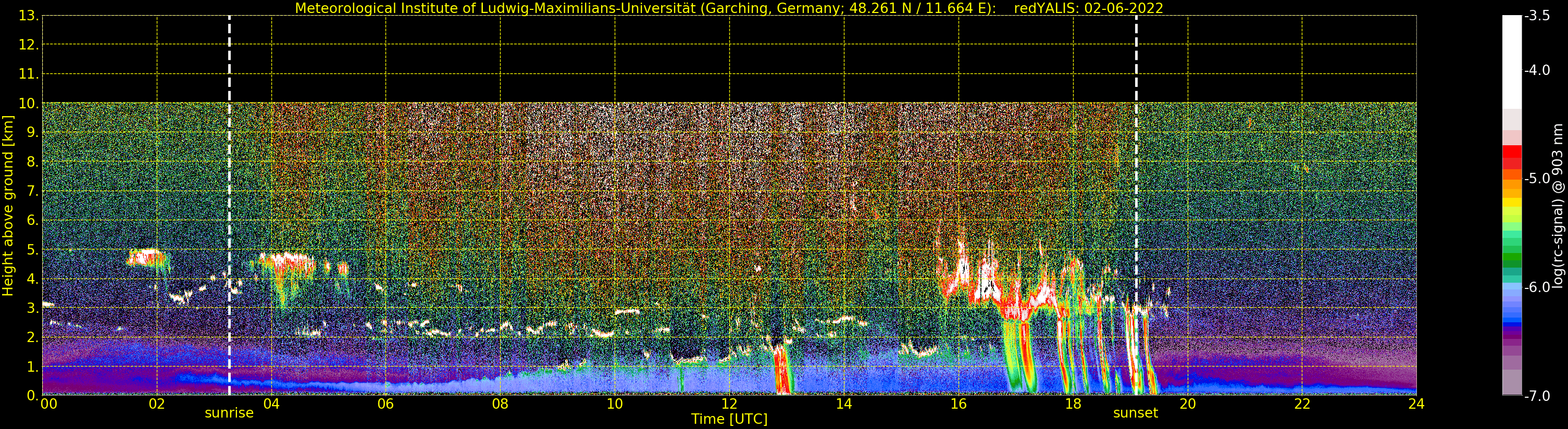Click the 'sunset' label below the axis

(x=1135, y=413)
